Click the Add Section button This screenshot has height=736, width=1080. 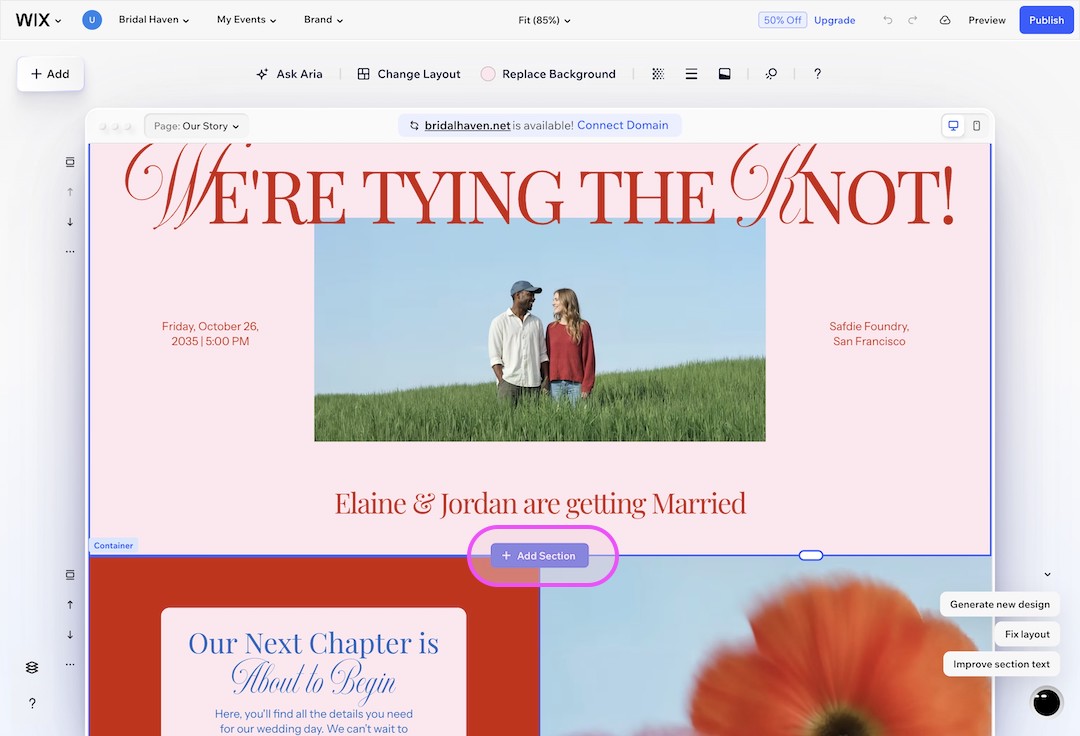coord(539,555)
